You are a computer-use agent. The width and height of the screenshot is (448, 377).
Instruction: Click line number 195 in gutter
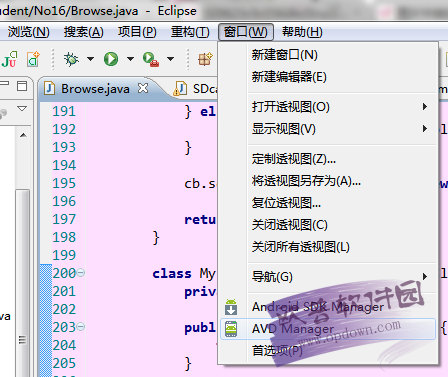64,183
